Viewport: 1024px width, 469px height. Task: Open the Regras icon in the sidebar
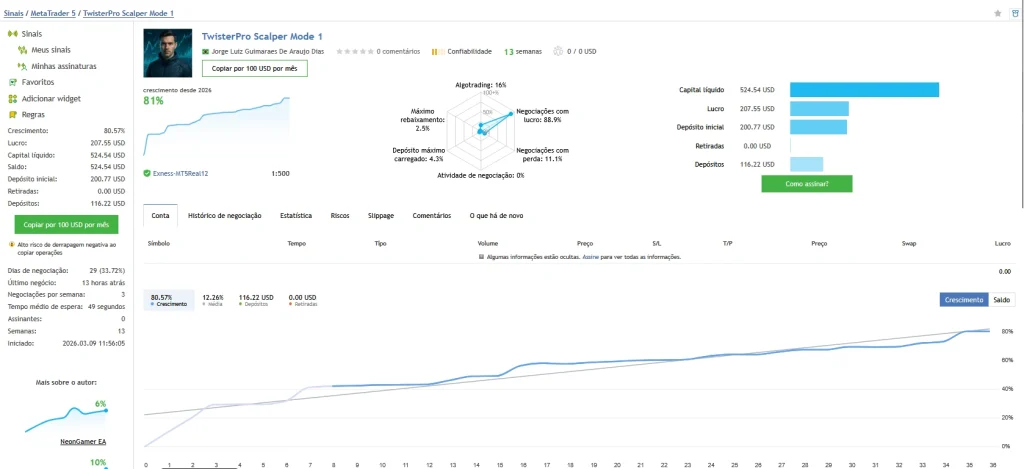tap(12, 115)
